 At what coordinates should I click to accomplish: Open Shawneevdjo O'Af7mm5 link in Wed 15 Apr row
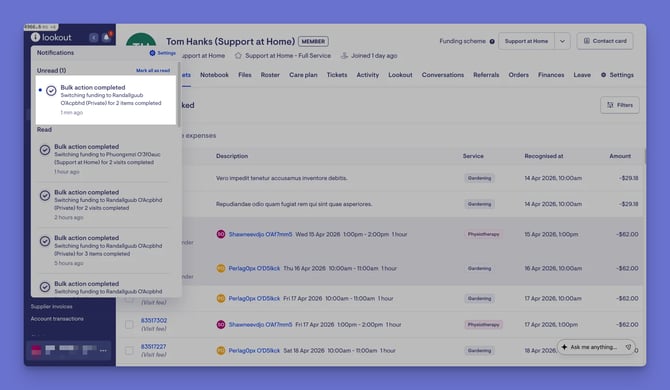click(x=260, y=234)
